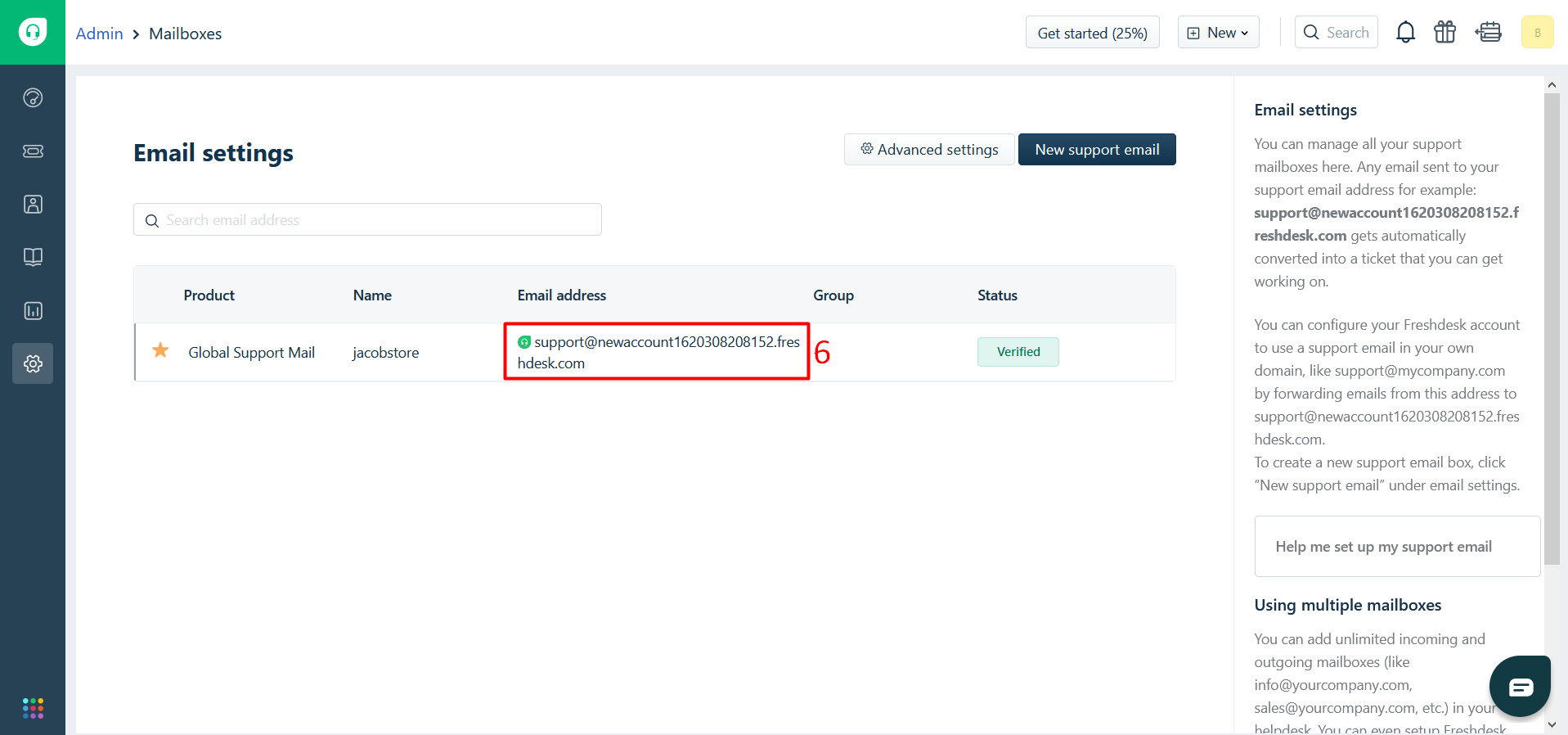Screen dimensions: 1568x735
Task: Open the Admin gear icon in sidebar
Action: tap(33, 363)
